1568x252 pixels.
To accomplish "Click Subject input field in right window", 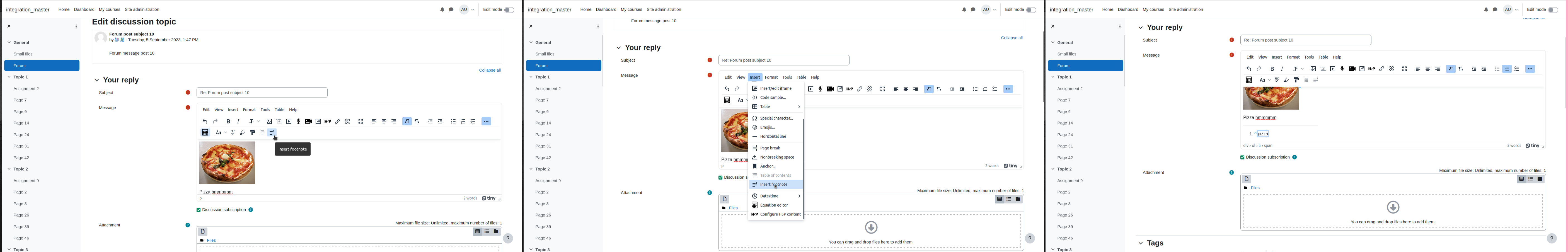I will pos(1306,40).
